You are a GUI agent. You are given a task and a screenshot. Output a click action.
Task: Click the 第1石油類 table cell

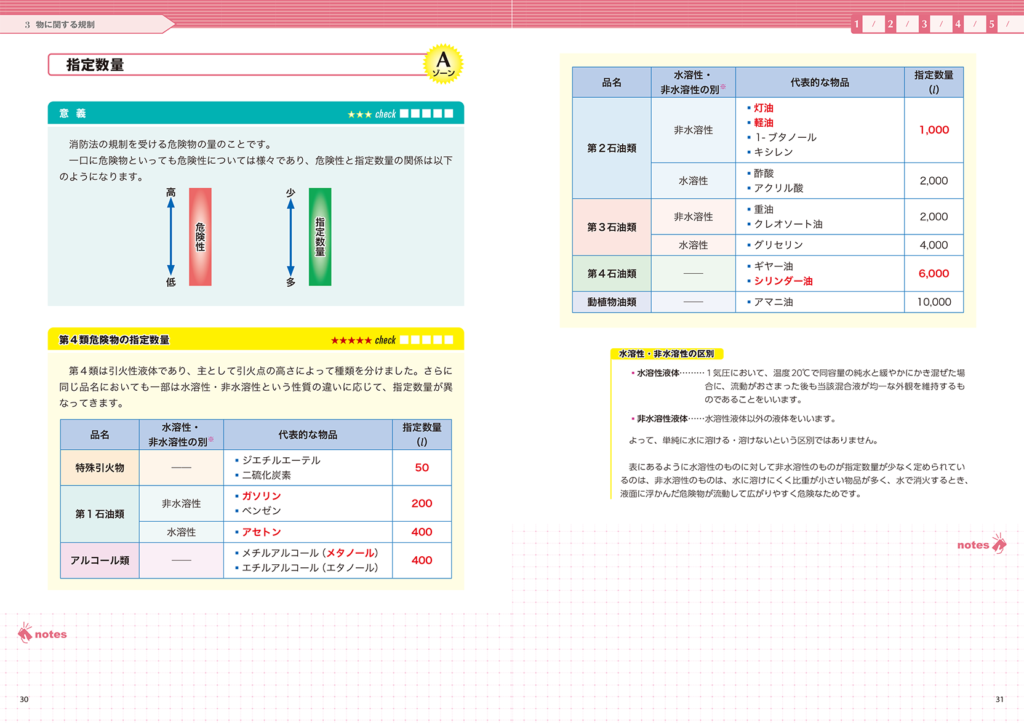click(x=100, y=514)
